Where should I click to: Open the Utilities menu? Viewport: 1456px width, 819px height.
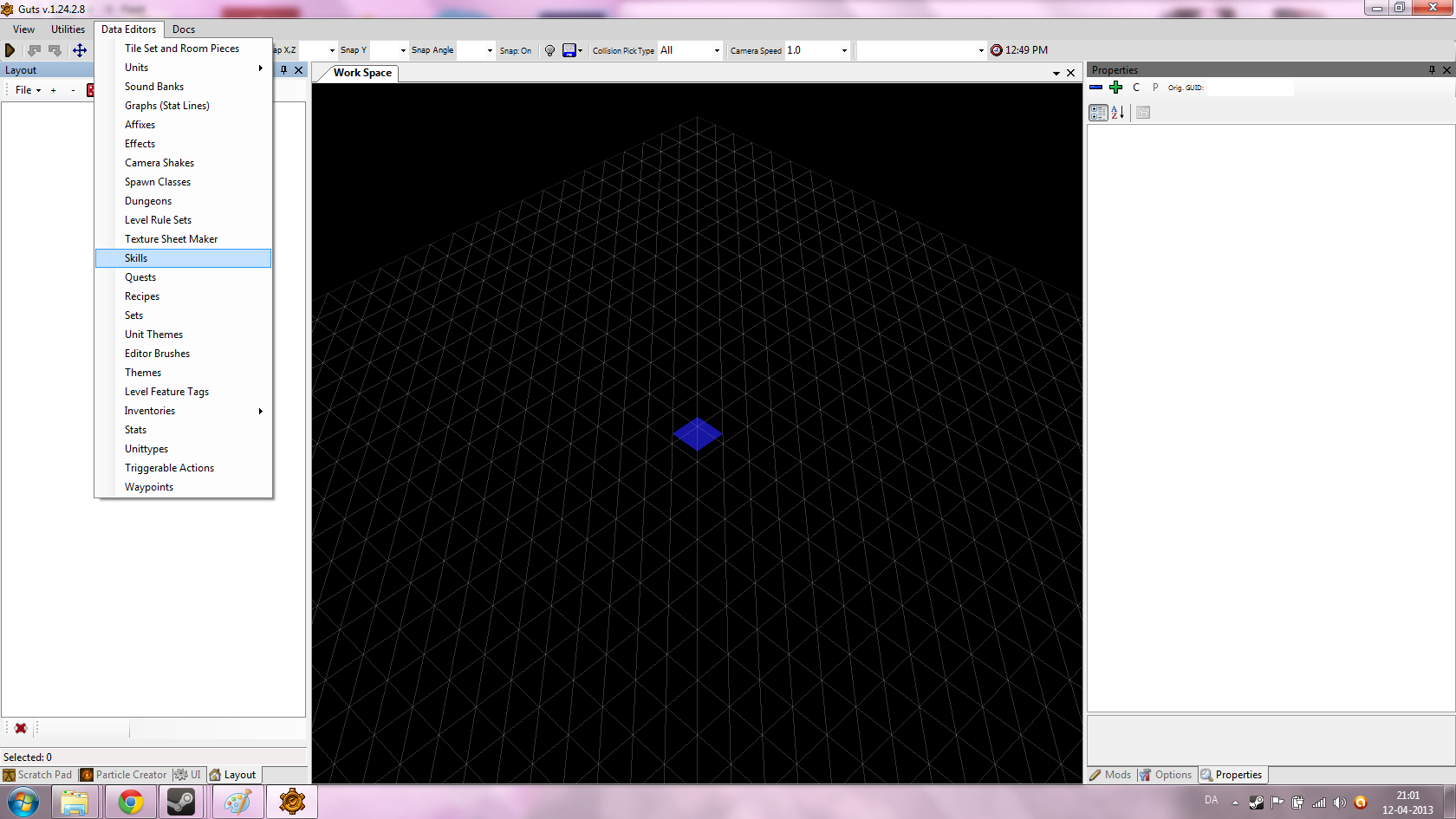[x=68, y=29]
